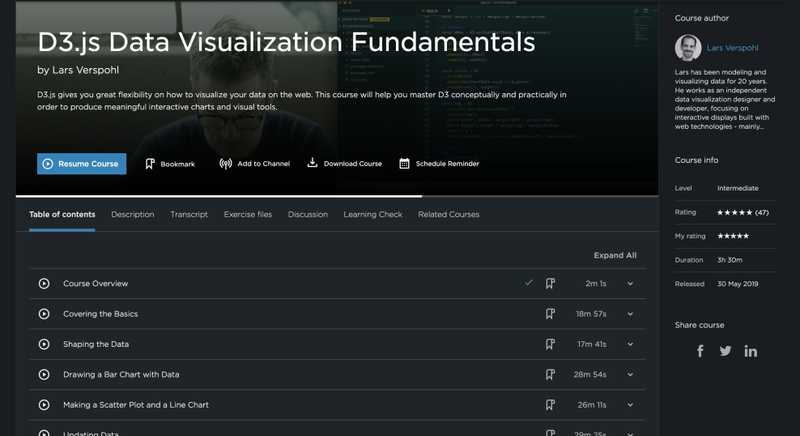Open Lars Verspohl author link
This screenshot has height=436, width=800.
click(732, 48)
